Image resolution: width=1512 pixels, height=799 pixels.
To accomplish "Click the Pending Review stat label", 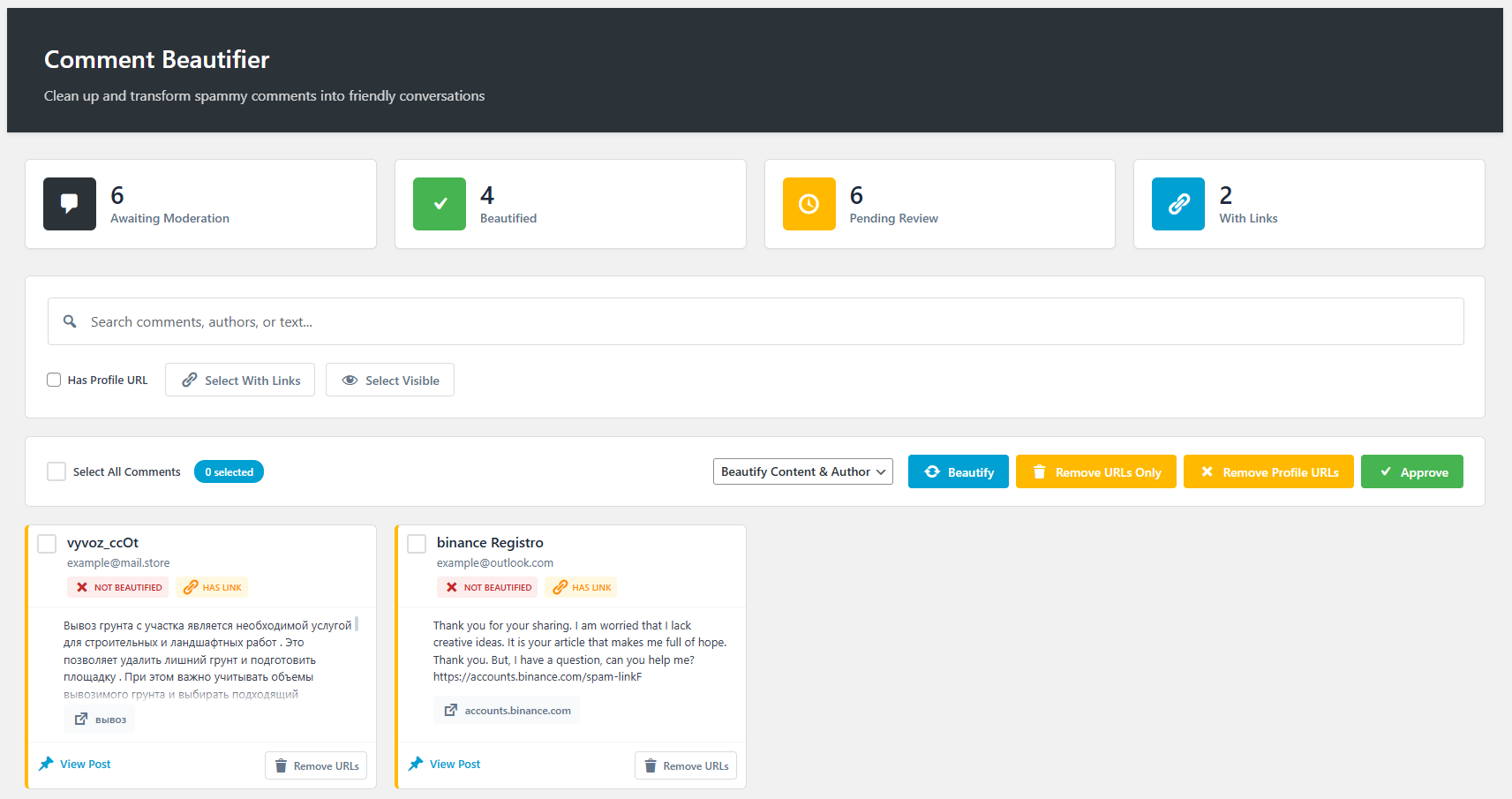I will coord(894,218).
